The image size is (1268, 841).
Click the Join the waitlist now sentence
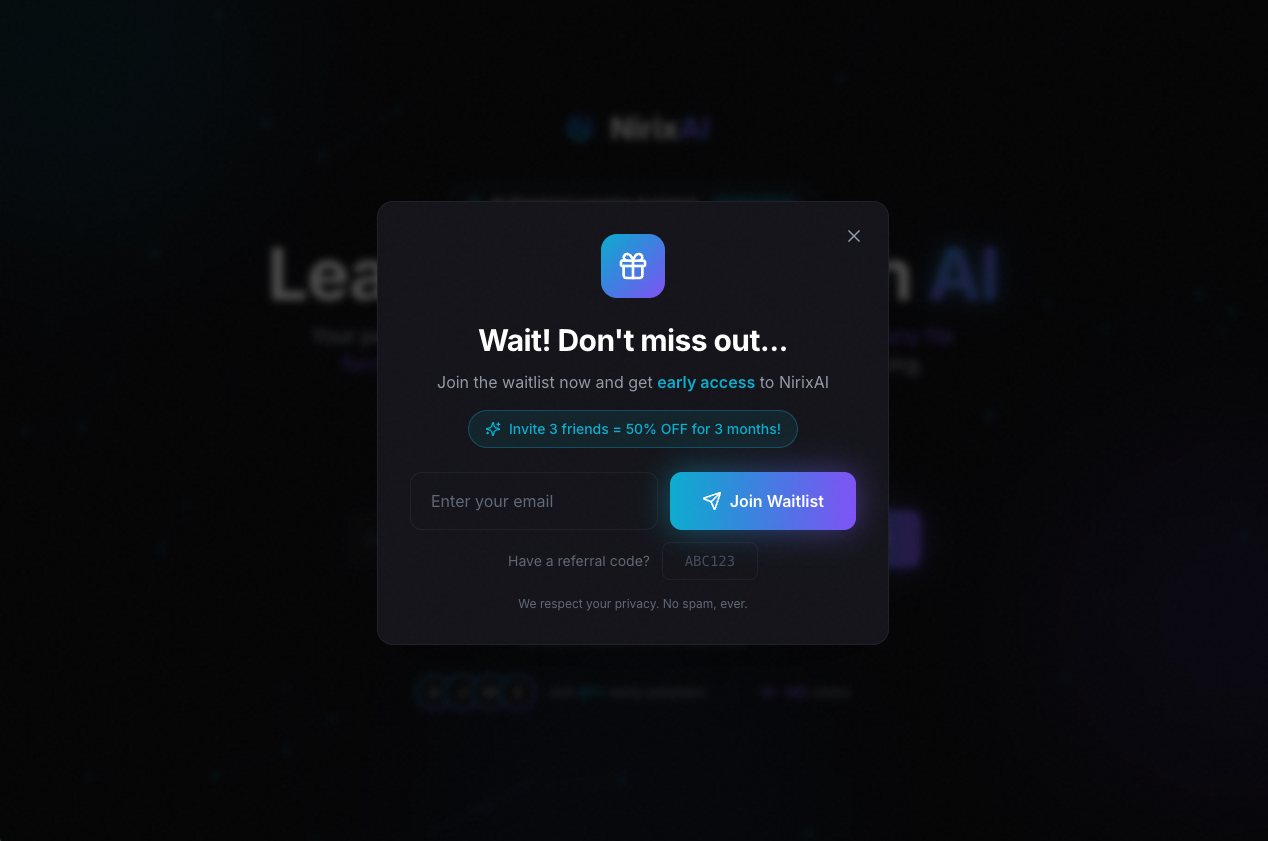(x=633, y=382)
